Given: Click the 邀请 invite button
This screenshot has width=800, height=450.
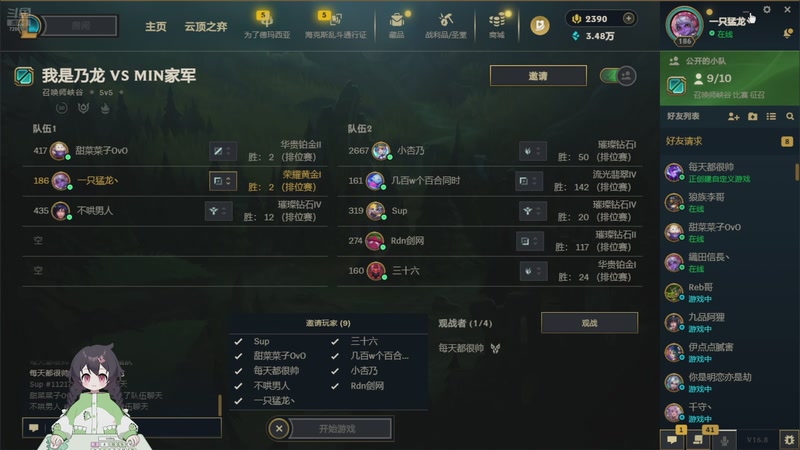Looking at the screenshot, I should click(538, 76).
